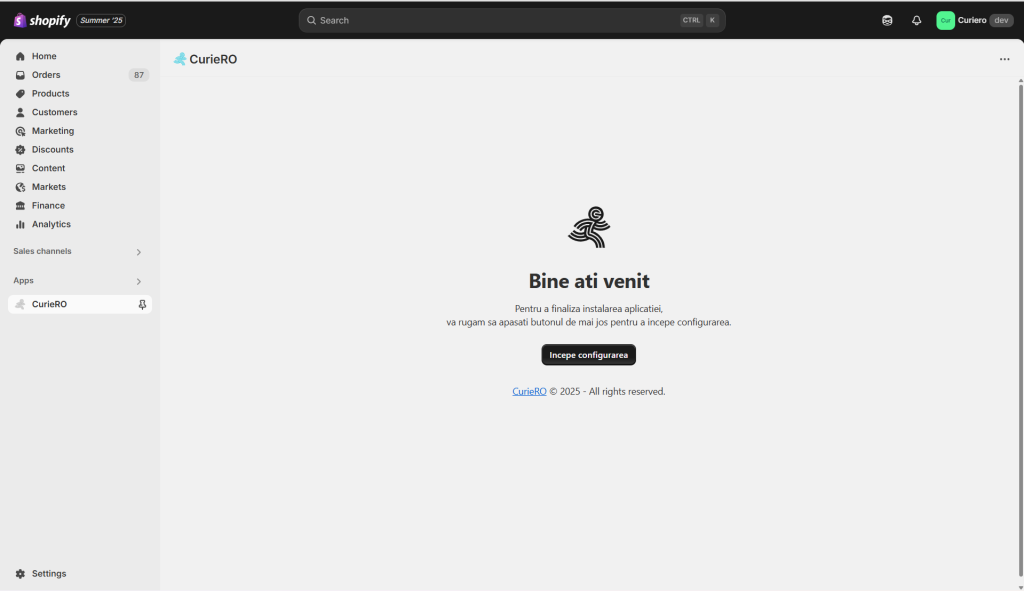
Task: Click the Markets globe icon
Action: point(20,187)
